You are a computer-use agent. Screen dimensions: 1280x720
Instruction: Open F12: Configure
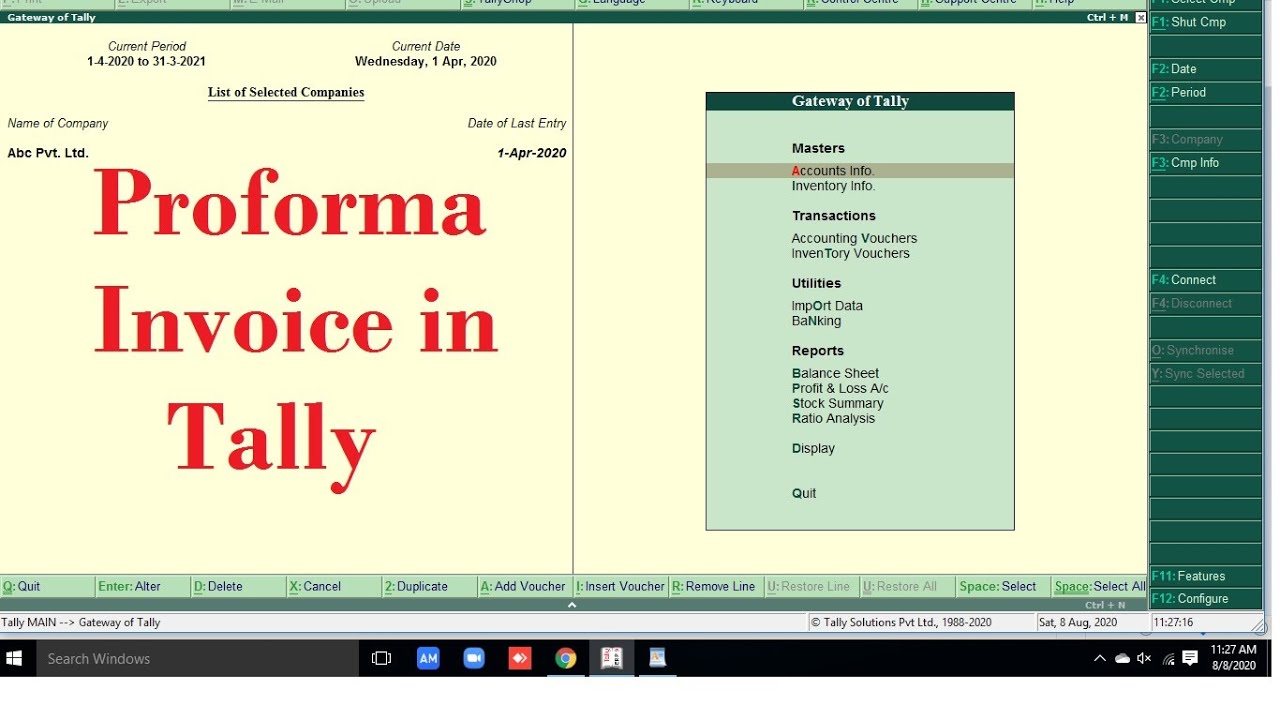[1205, 598]
